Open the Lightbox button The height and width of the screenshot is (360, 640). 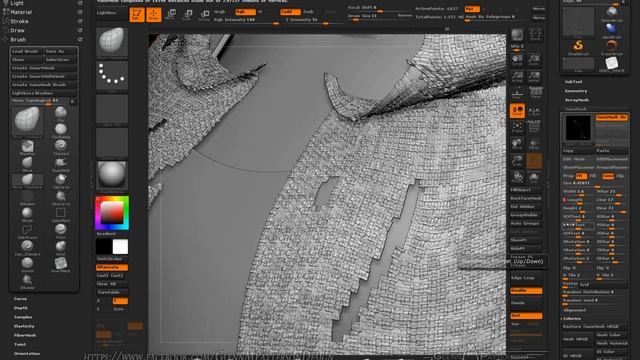click(111, 13)
